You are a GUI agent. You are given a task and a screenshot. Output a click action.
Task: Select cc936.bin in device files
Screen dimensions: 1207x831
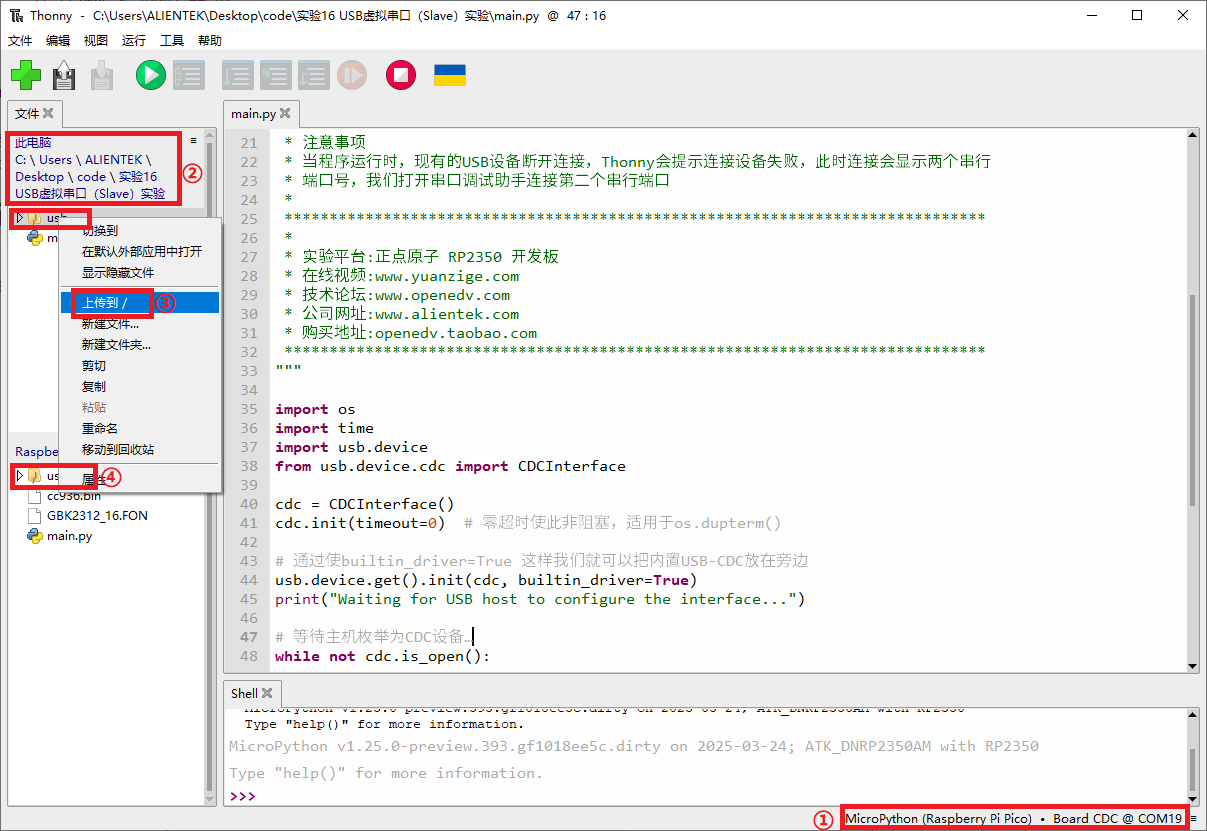tap(74, 495)
